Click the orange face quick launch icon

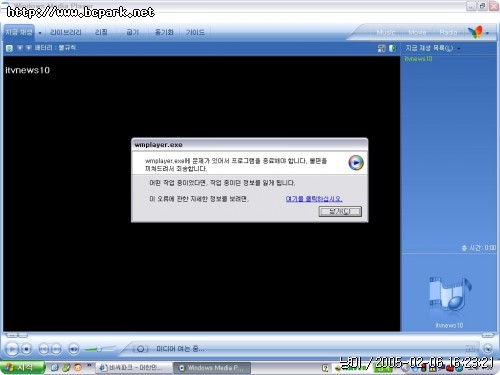point(78,368)
